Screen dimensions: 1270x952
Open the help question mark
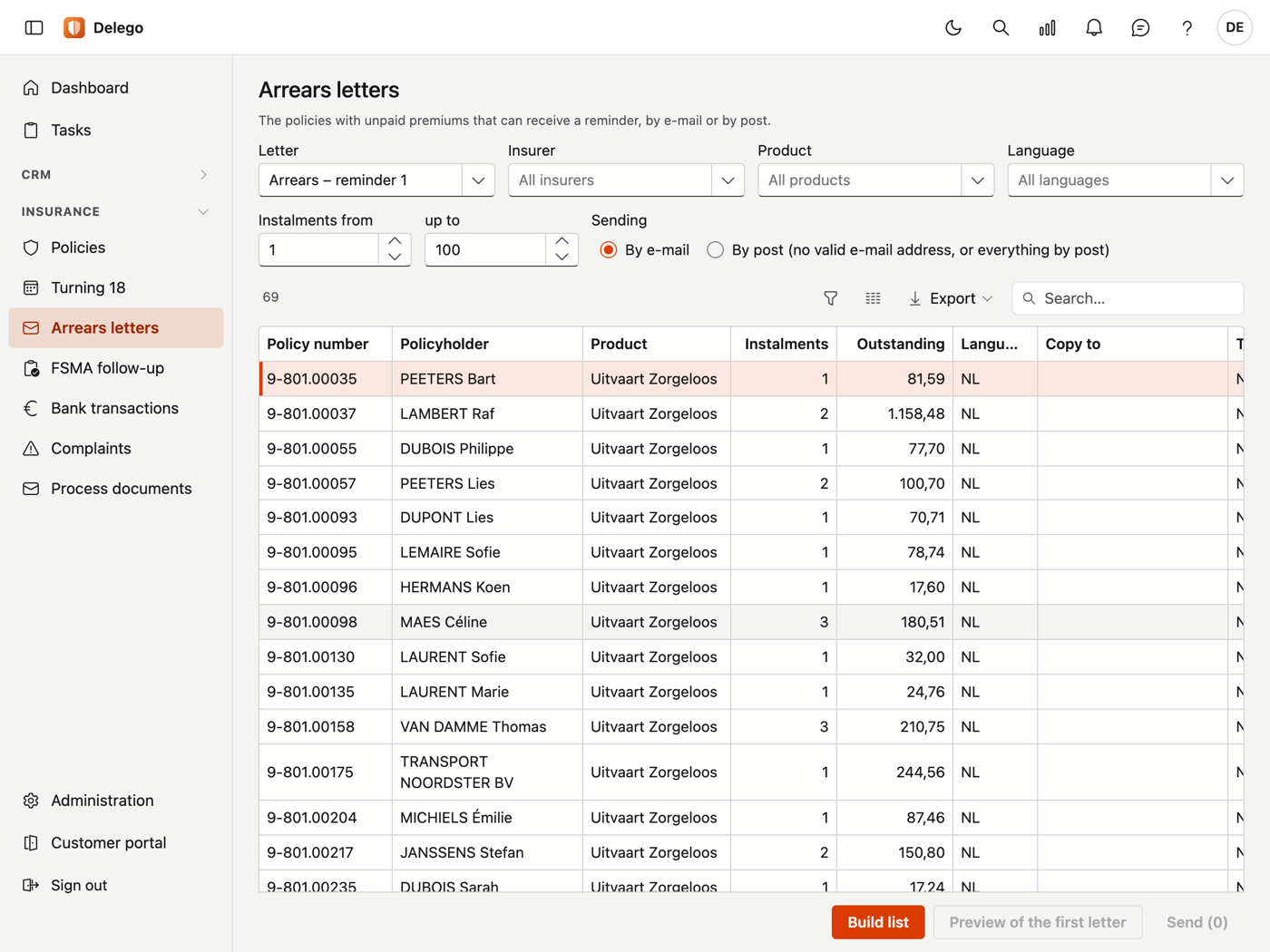[1187, 27]
